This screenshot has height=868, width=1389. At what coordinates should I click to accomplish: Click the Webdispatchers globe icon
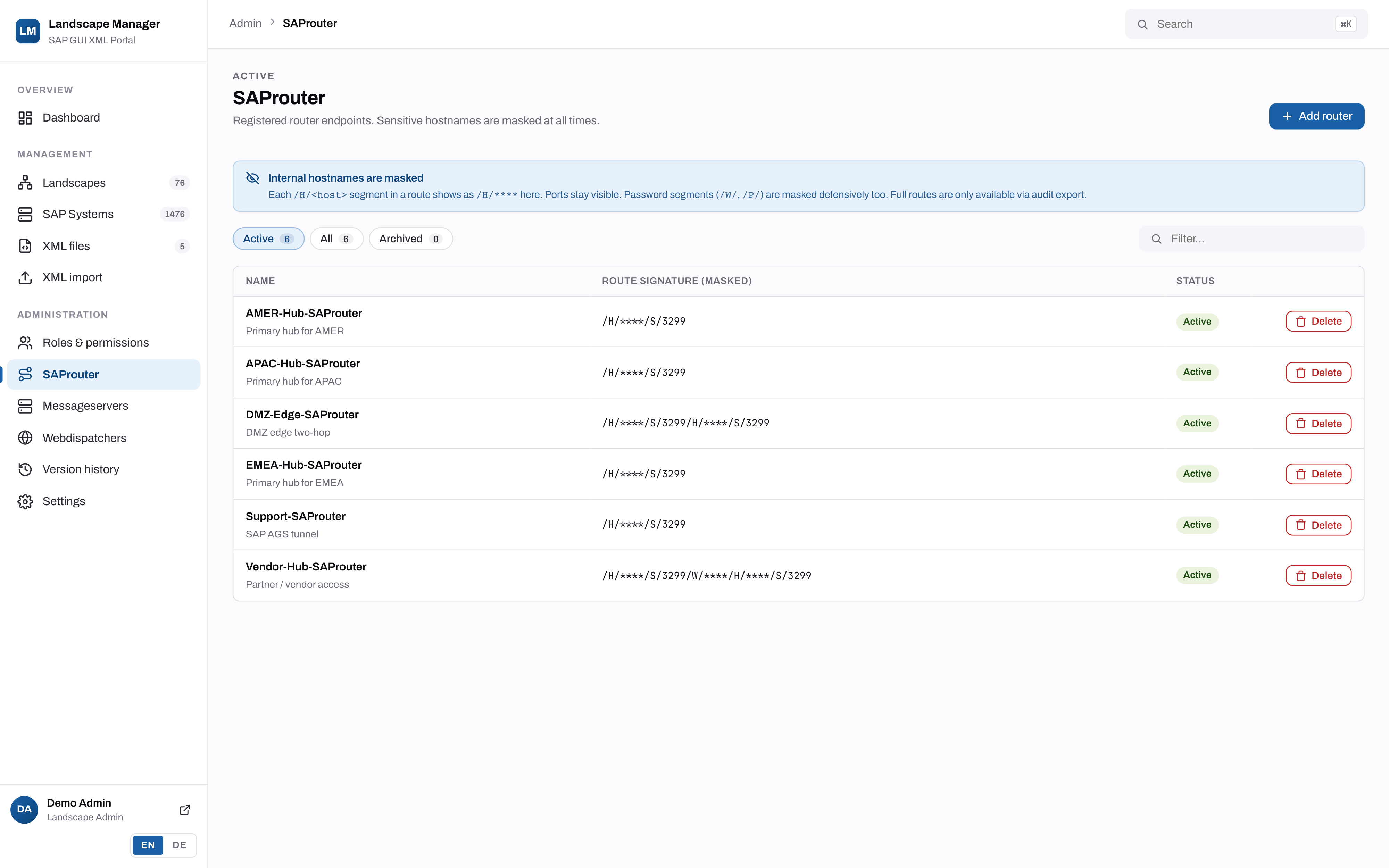pos(25,438)
